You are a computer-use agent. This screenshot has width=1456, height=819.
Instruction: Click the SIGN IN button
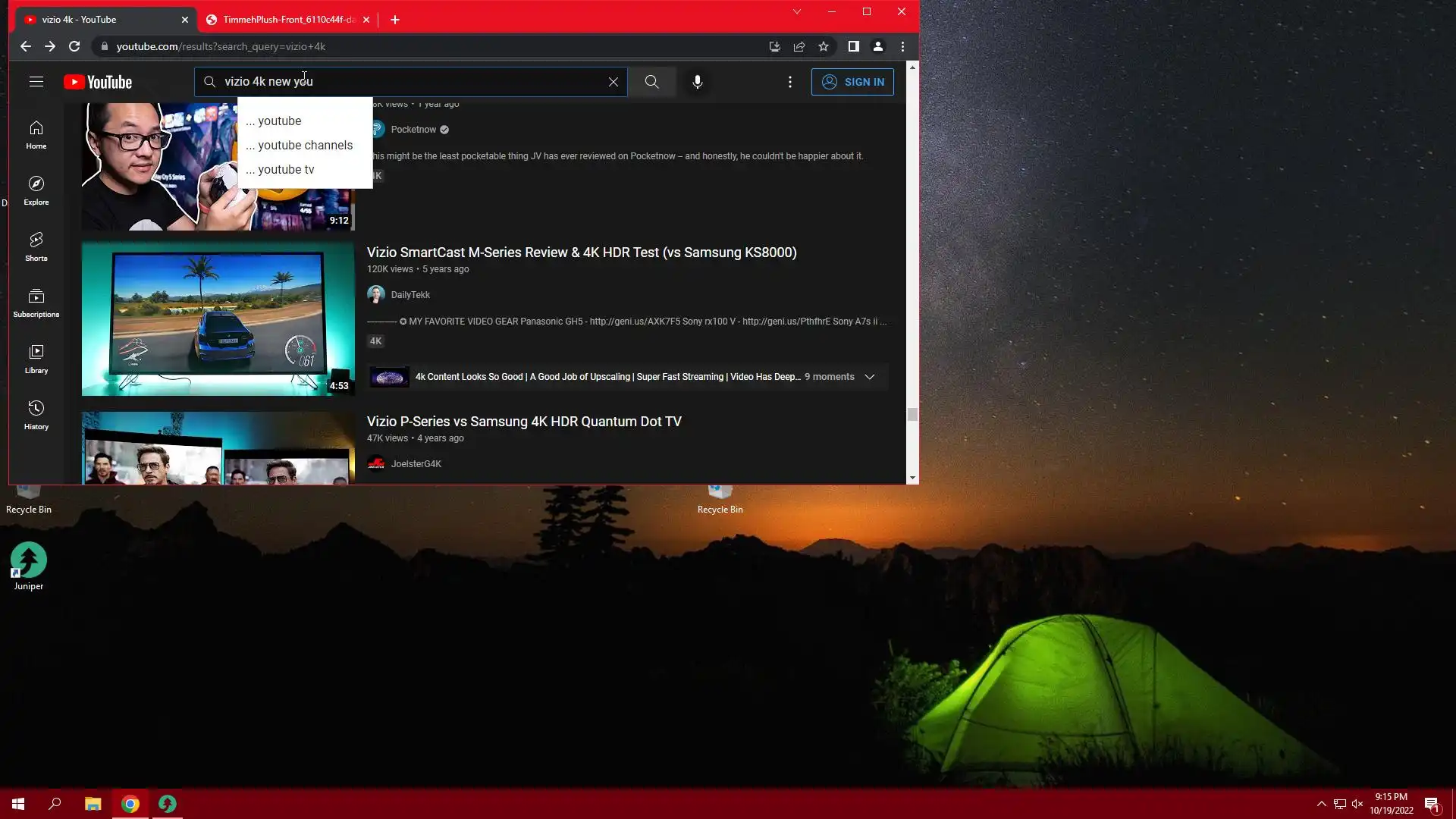tap(852, 82)
